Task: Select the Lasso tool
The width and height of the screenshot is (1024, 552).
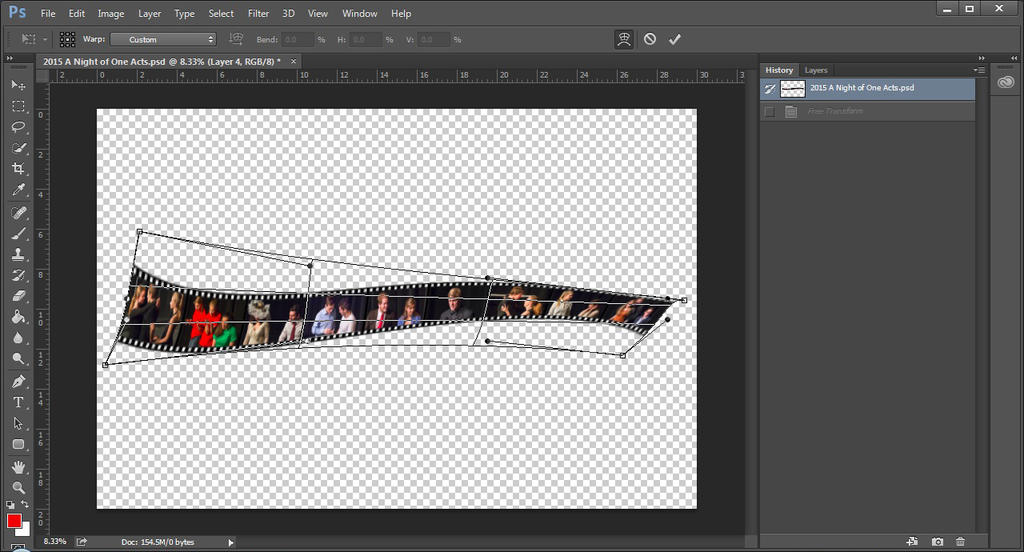Action: click(18, 127)
